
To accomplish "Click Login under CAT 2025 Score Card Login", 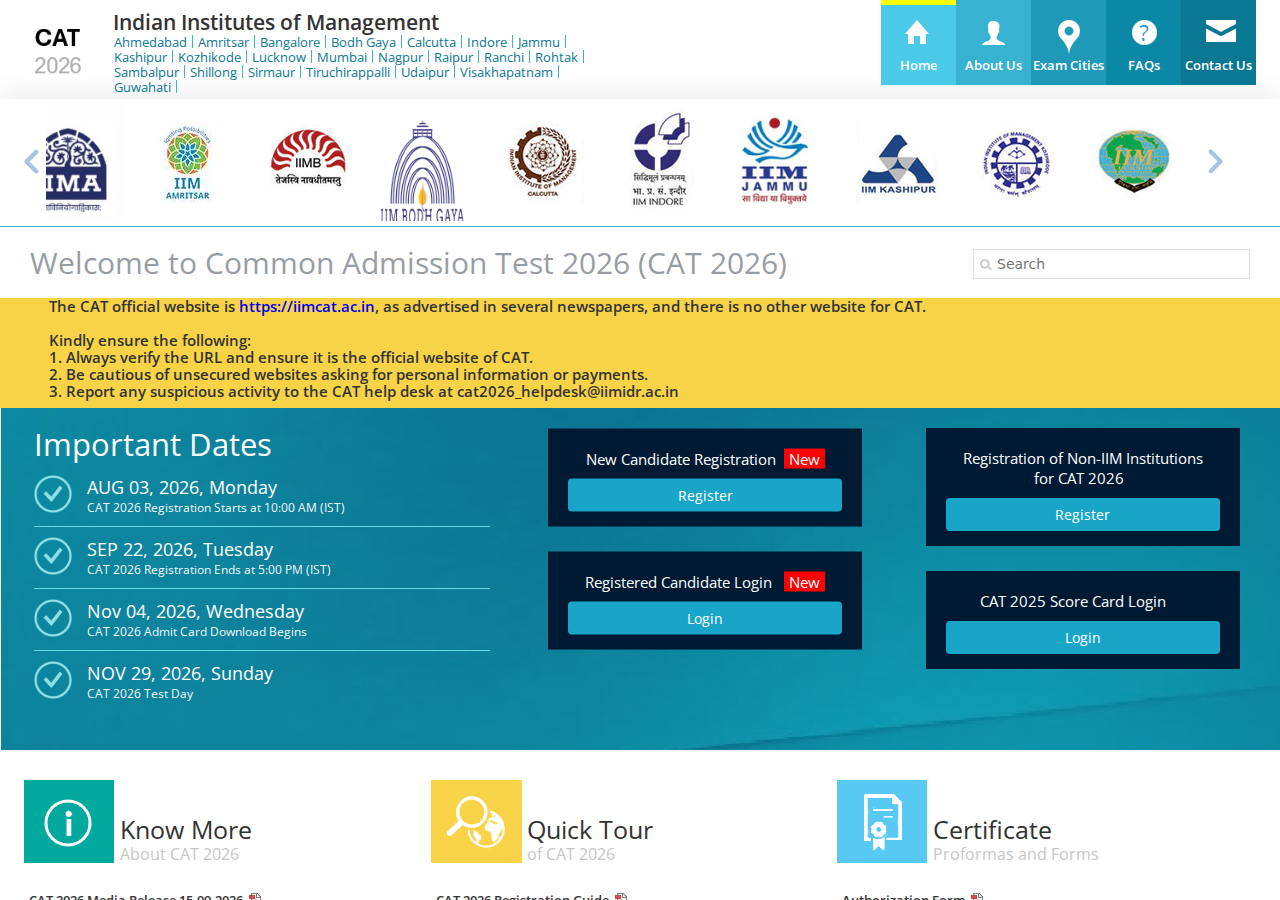I will pyautogui.click(x=1083, y=637).
